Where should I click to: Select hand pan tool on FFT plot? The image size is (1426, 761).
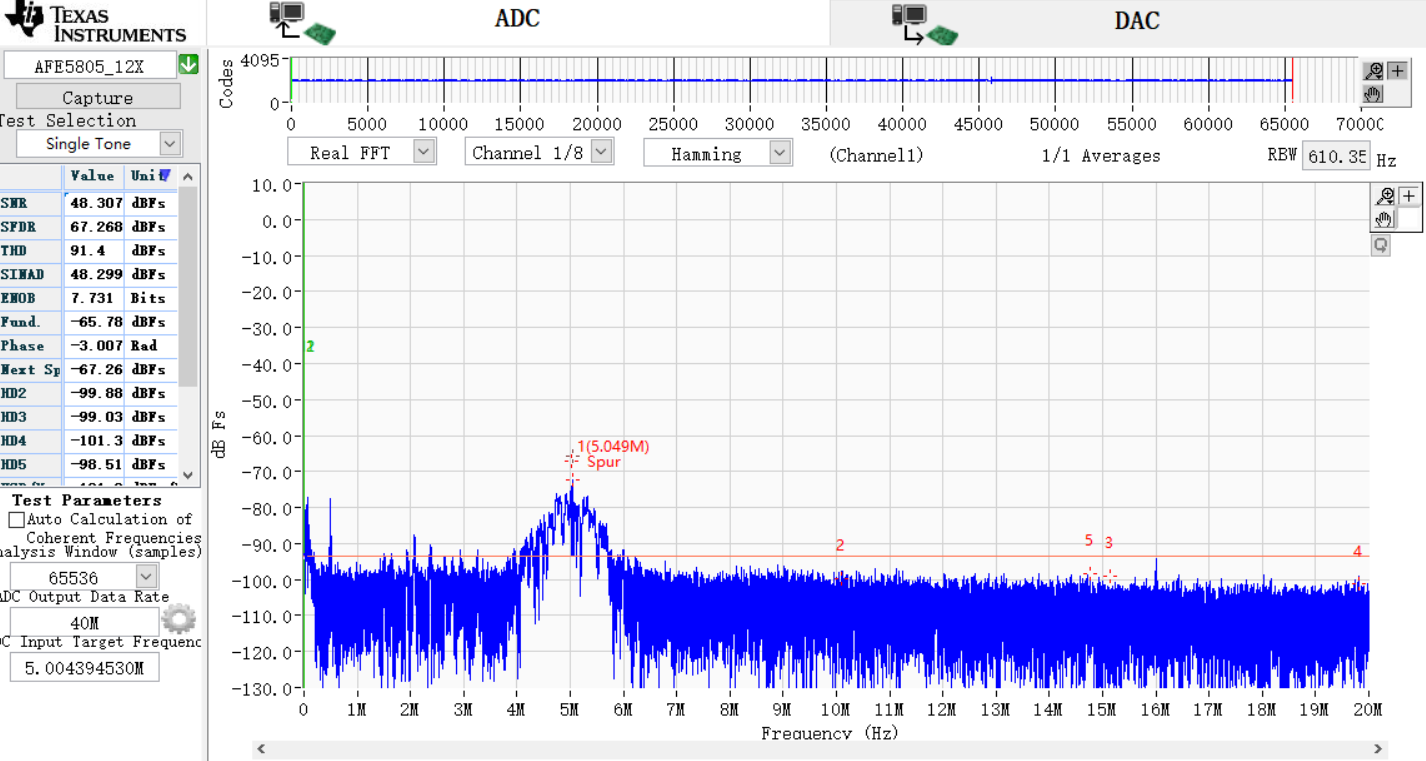(1385, 219)
